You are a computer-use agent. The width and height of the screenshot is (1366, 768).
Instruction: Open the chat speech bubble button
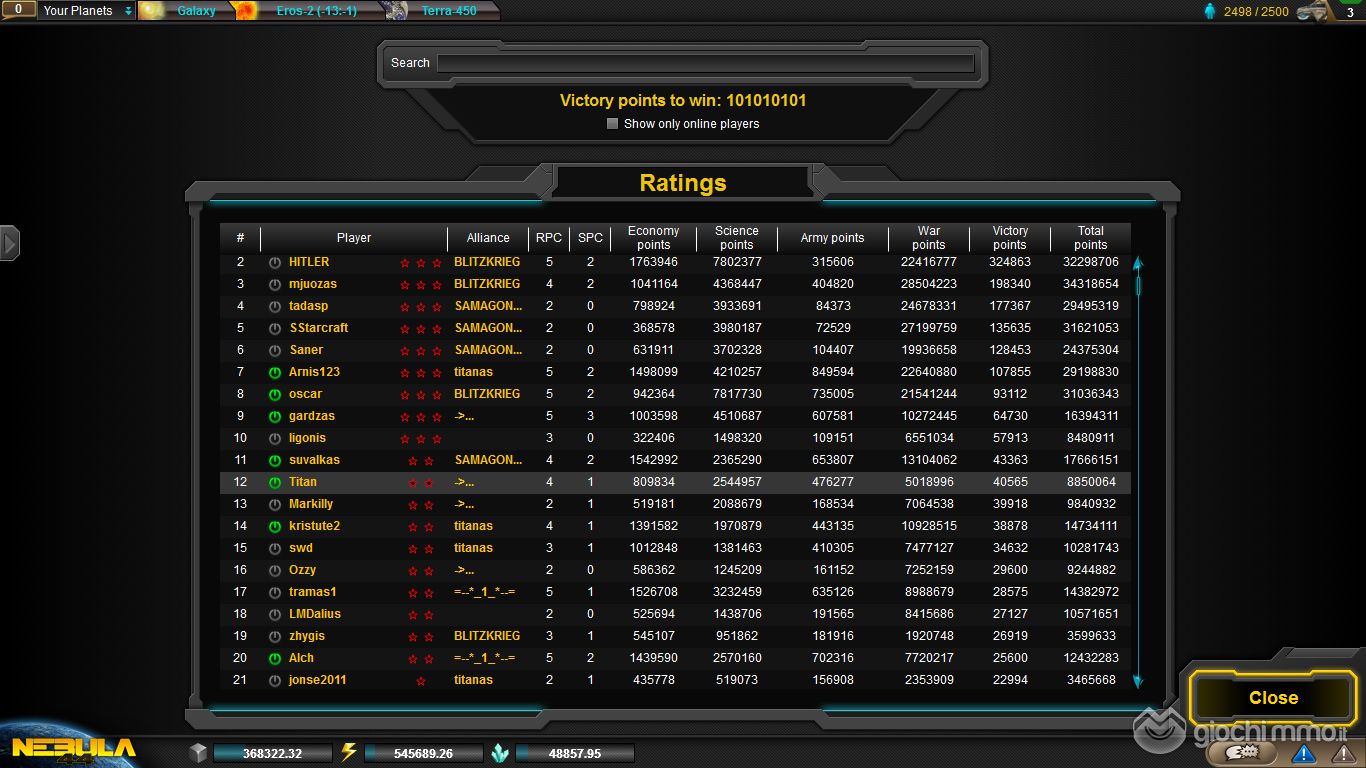tap(1247, 752)
